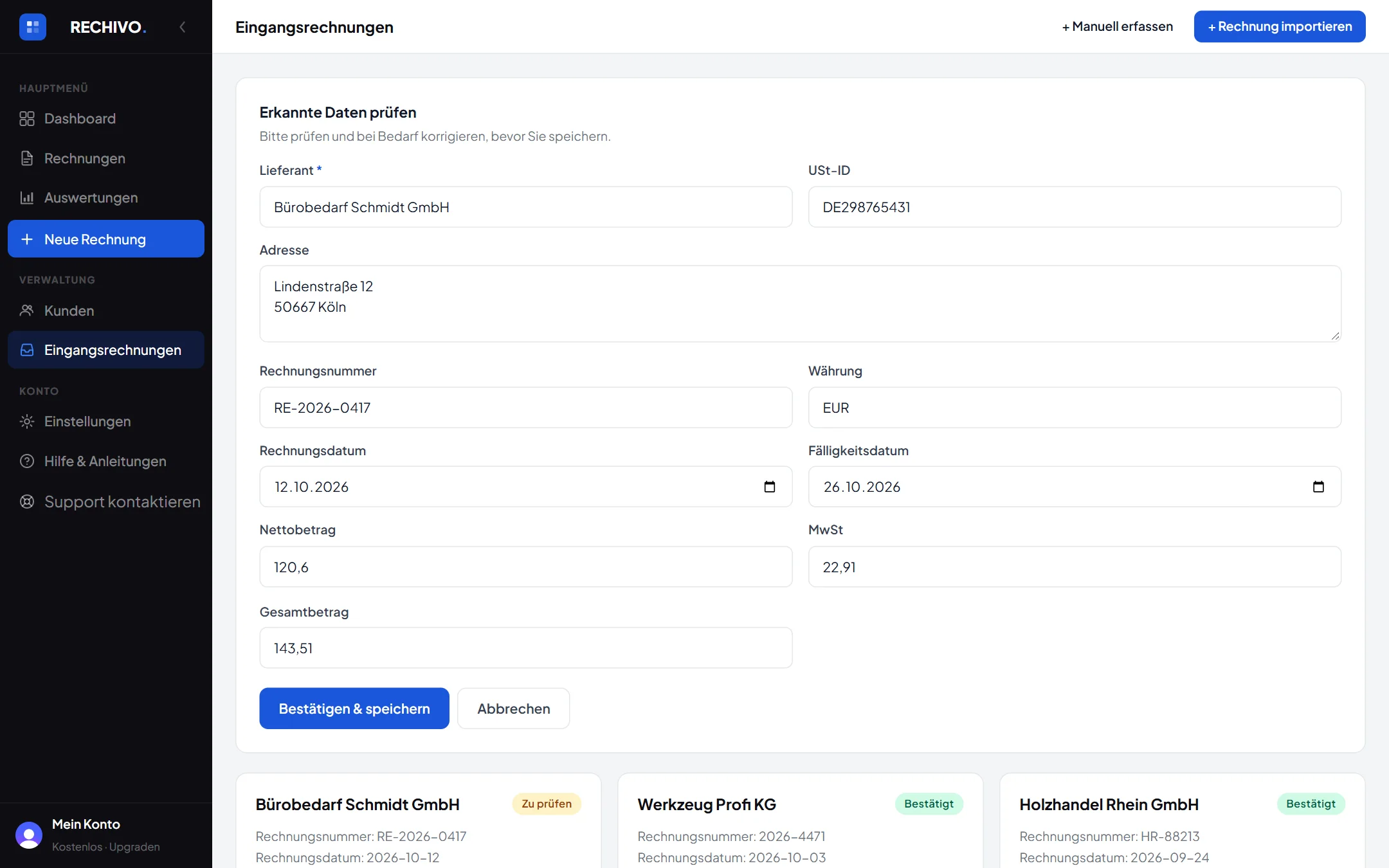Click the Hilfe & Anleitungen question mark icon
Image resolution: width=1389 pixels, height=868 pixels.
point(27,461)
